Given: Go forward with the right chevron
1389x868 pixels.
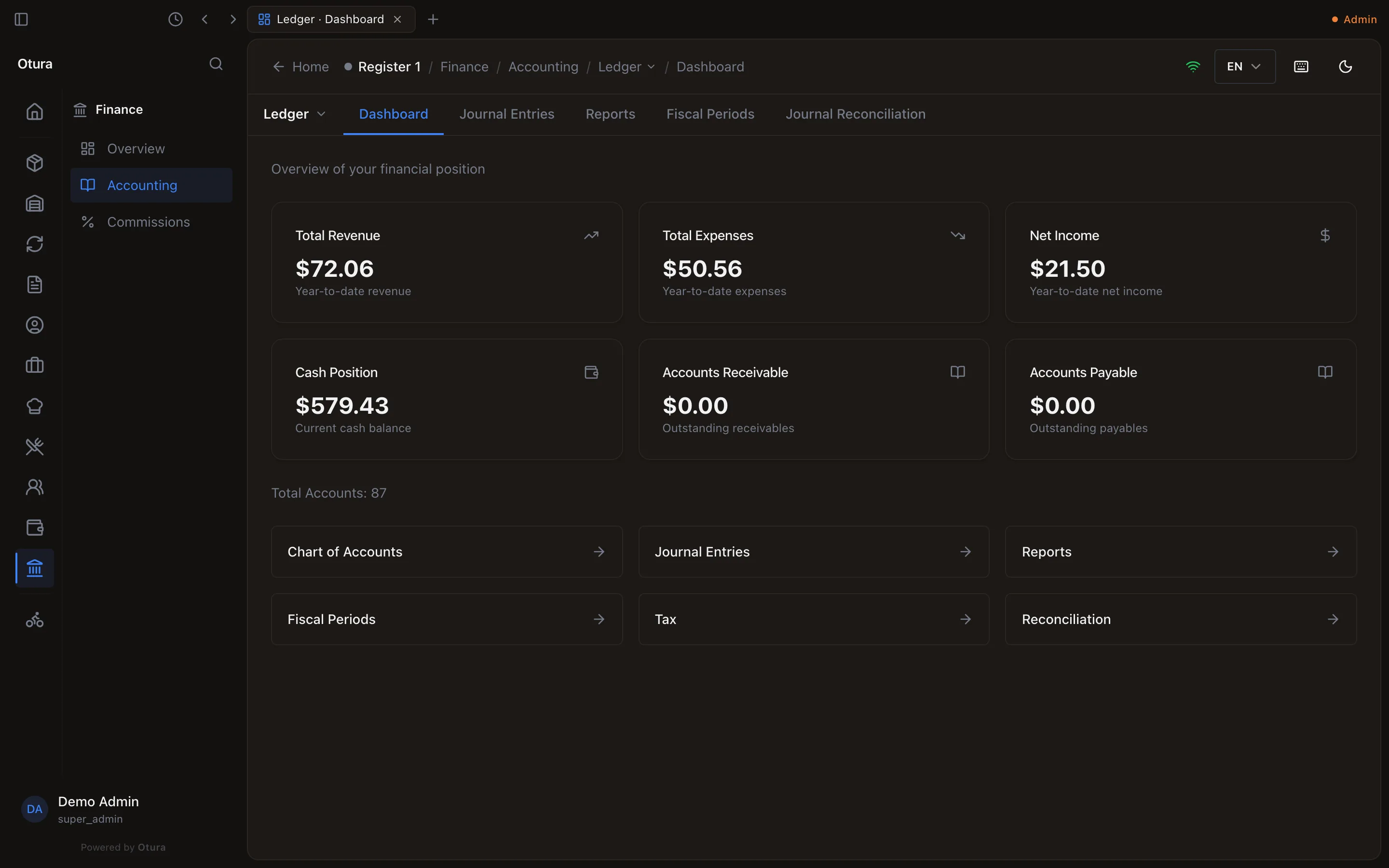Looking at the screenshot, I should [x=232, y=19].
